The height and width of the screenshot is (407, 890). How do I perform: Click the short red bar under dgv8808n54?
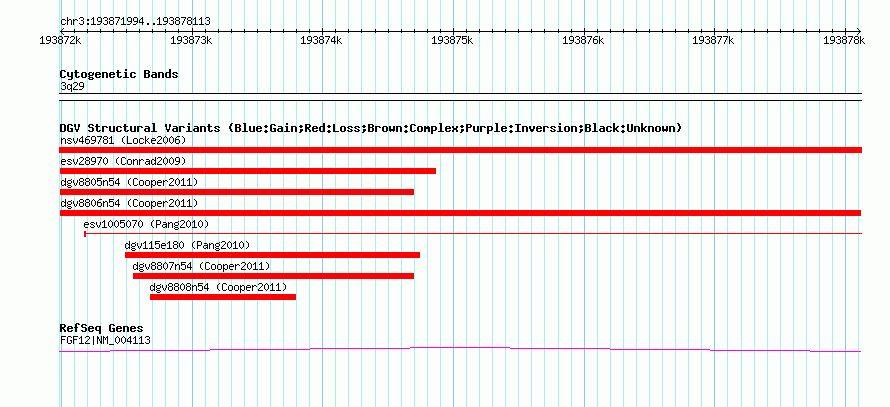click(223, 297)
